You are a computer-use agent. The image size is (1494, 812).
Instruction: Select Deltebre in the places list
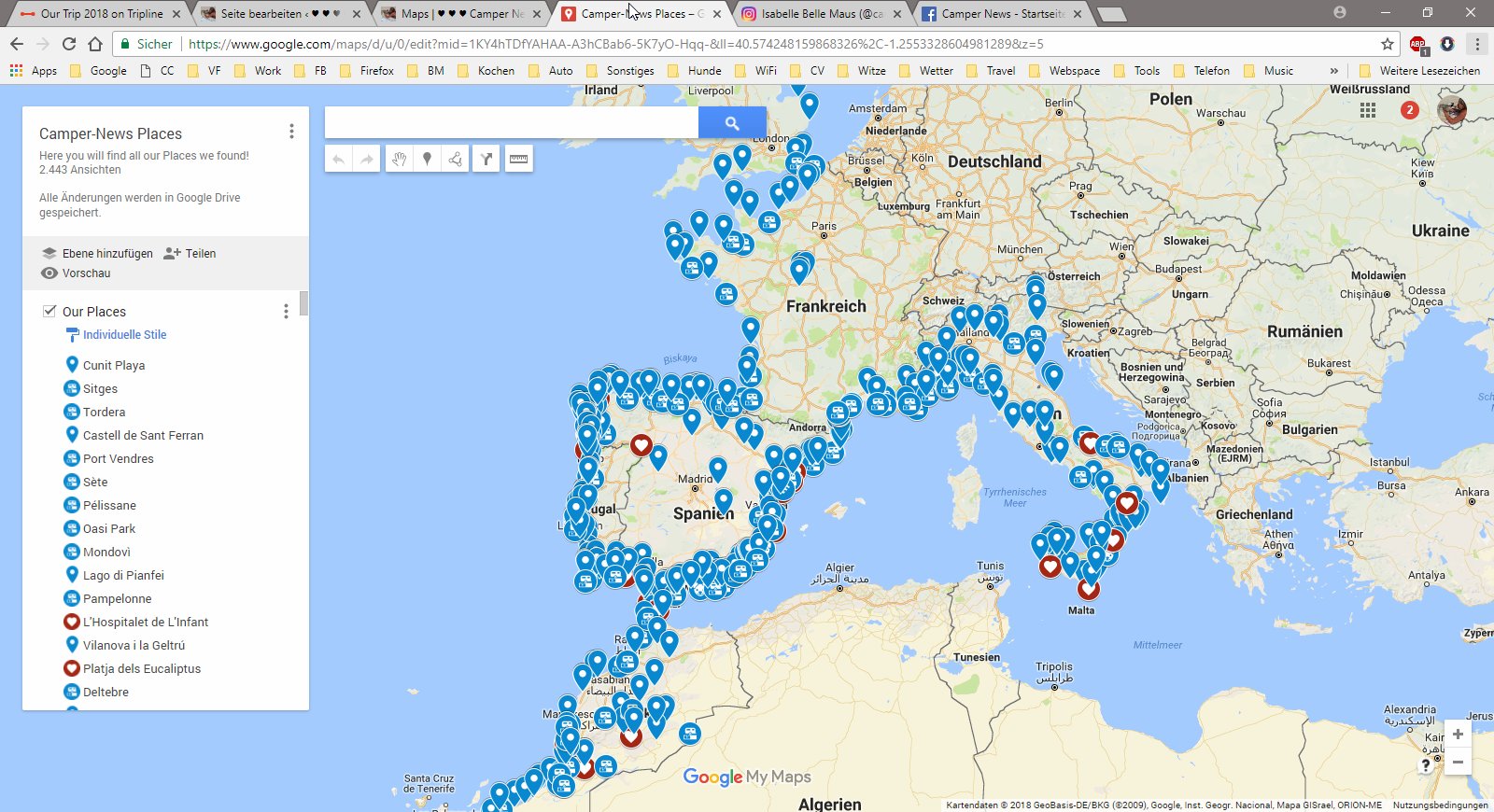pyautogui.click(x=106, y=692)
